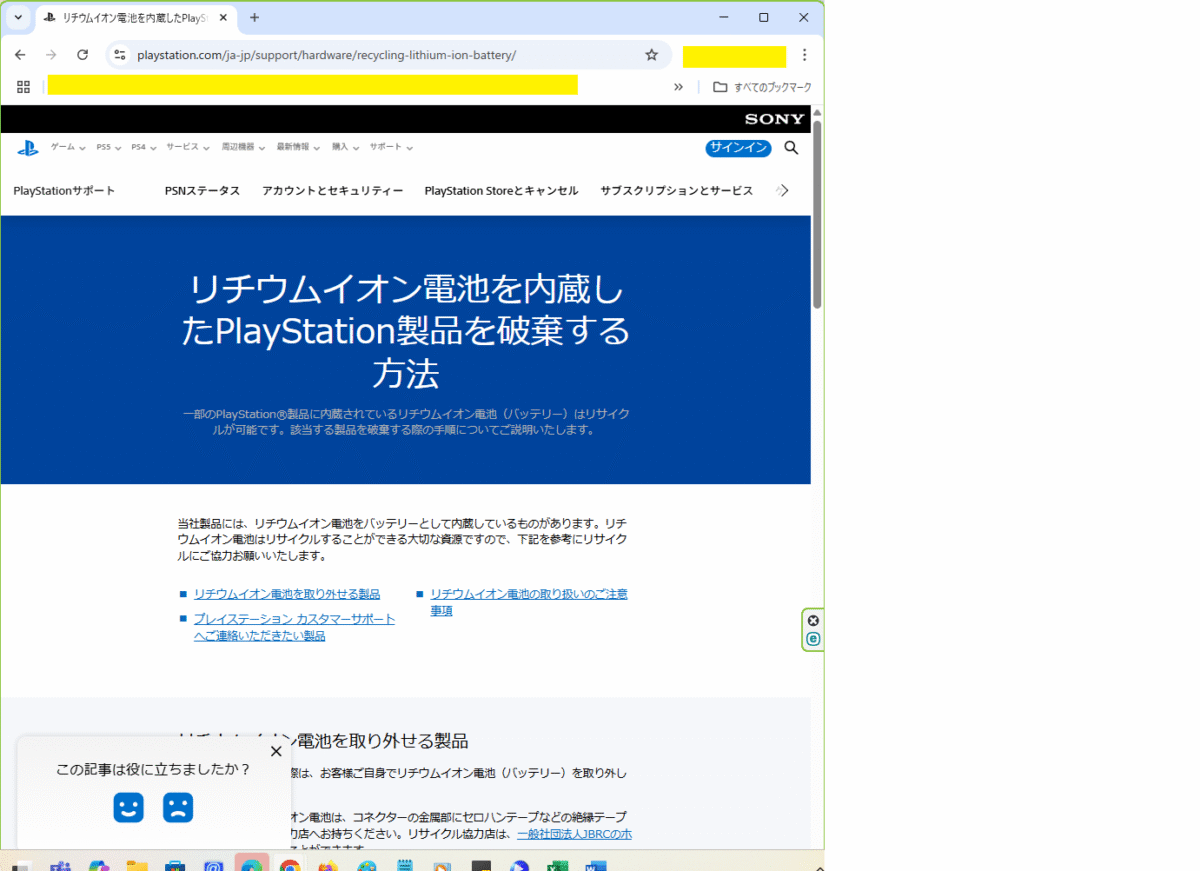1200x871 pixels.
Task: Close the article feedback popup
Action: coord(276,751)
